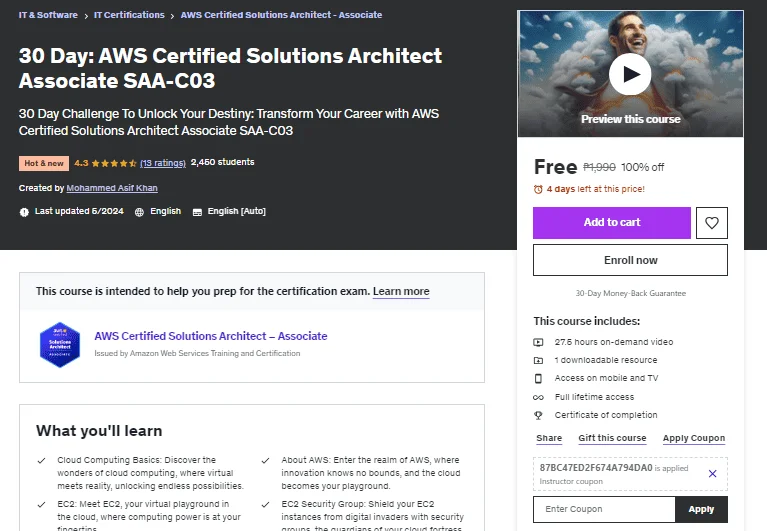Click the 4.3 rating number

click(x=81, y=163)
